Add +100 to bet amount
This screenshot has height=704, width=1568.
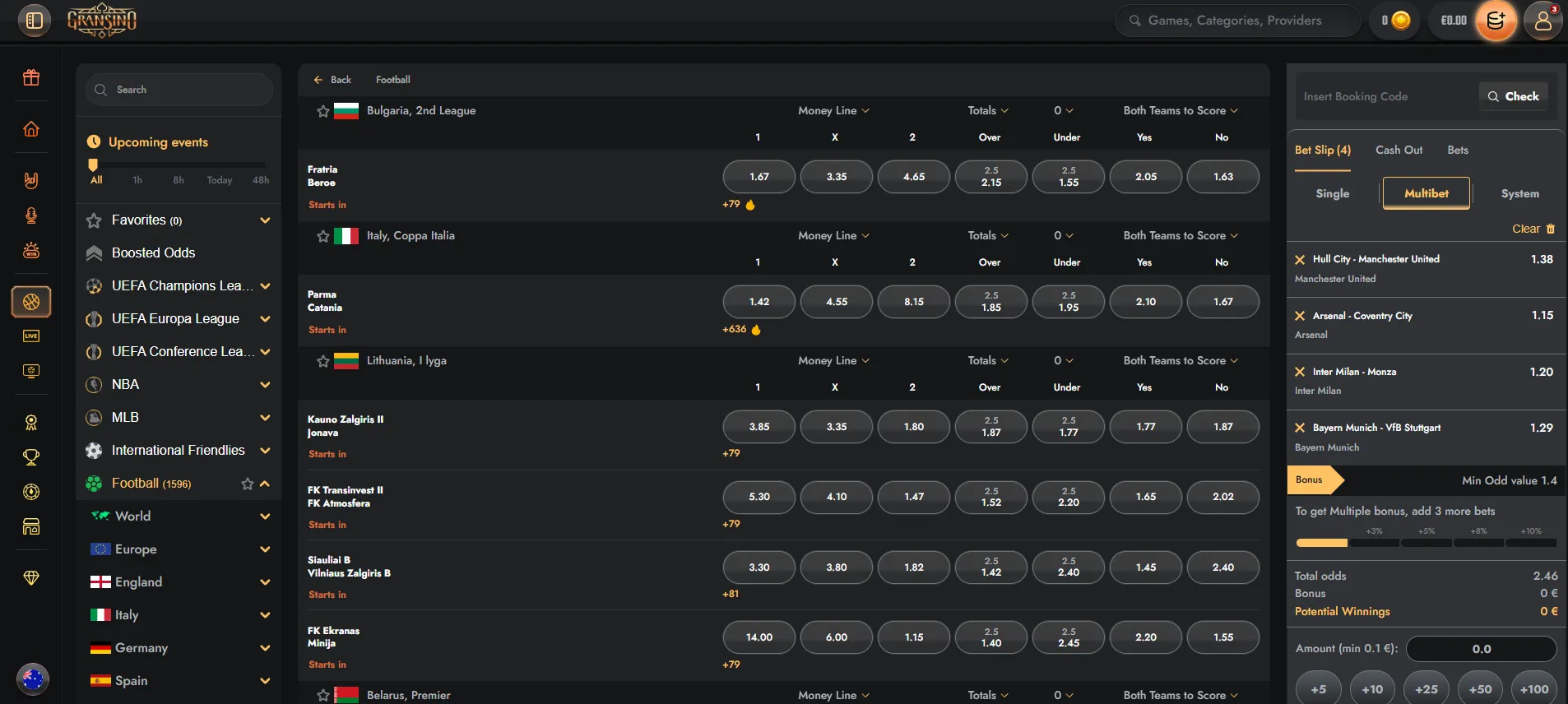(x=1534, y=690)
